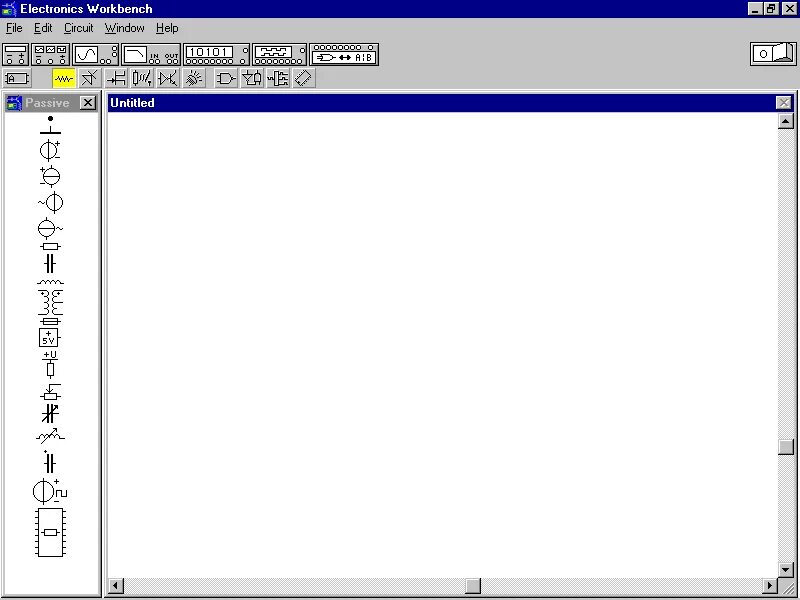
Task: Pick the AC voltage source component
Action: [x=51, y=203]
